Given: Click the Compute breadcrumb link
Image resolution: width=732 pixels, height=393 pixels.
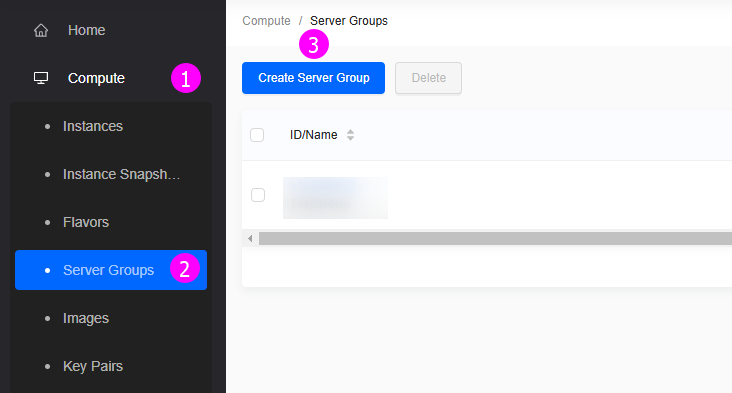Looking at the screenshot, I should click(x=266, y=21).
